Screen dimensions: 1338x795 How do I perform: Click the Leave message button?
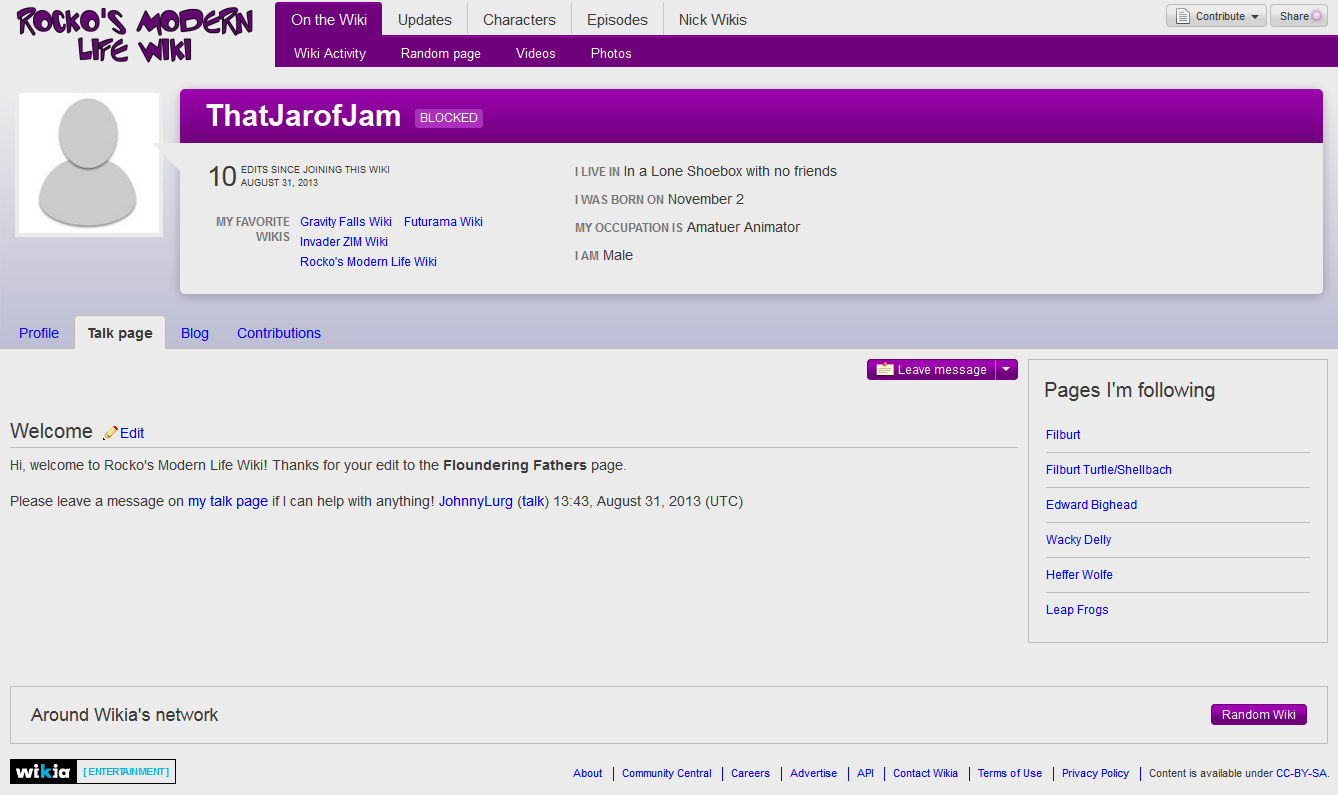932,369
